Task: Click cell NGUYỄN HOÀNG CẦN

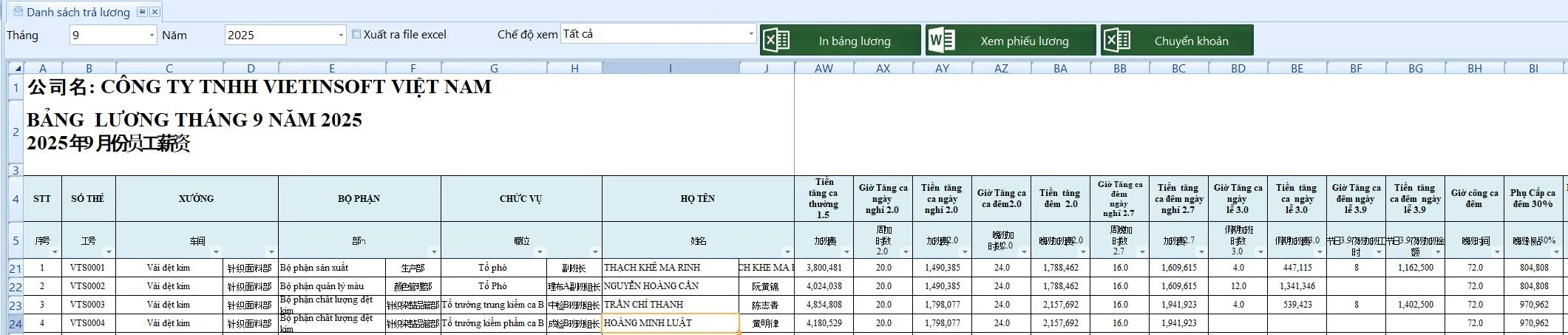Action: point(671,286)
